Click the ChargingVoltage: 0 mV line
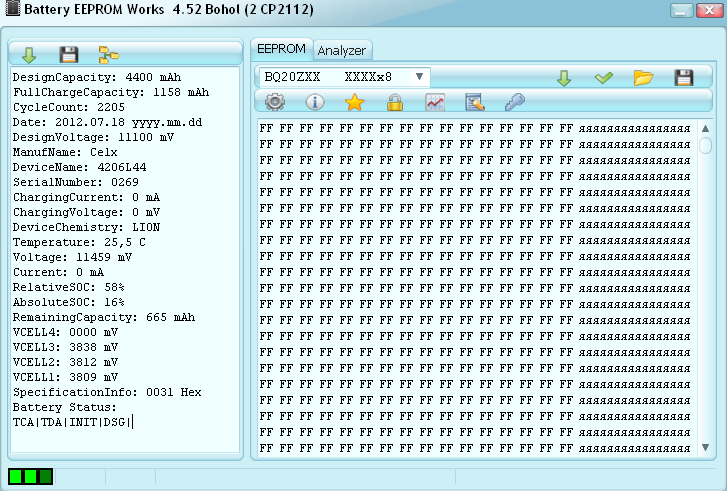This screenshot has height=491, width=727. pos(86,212)
